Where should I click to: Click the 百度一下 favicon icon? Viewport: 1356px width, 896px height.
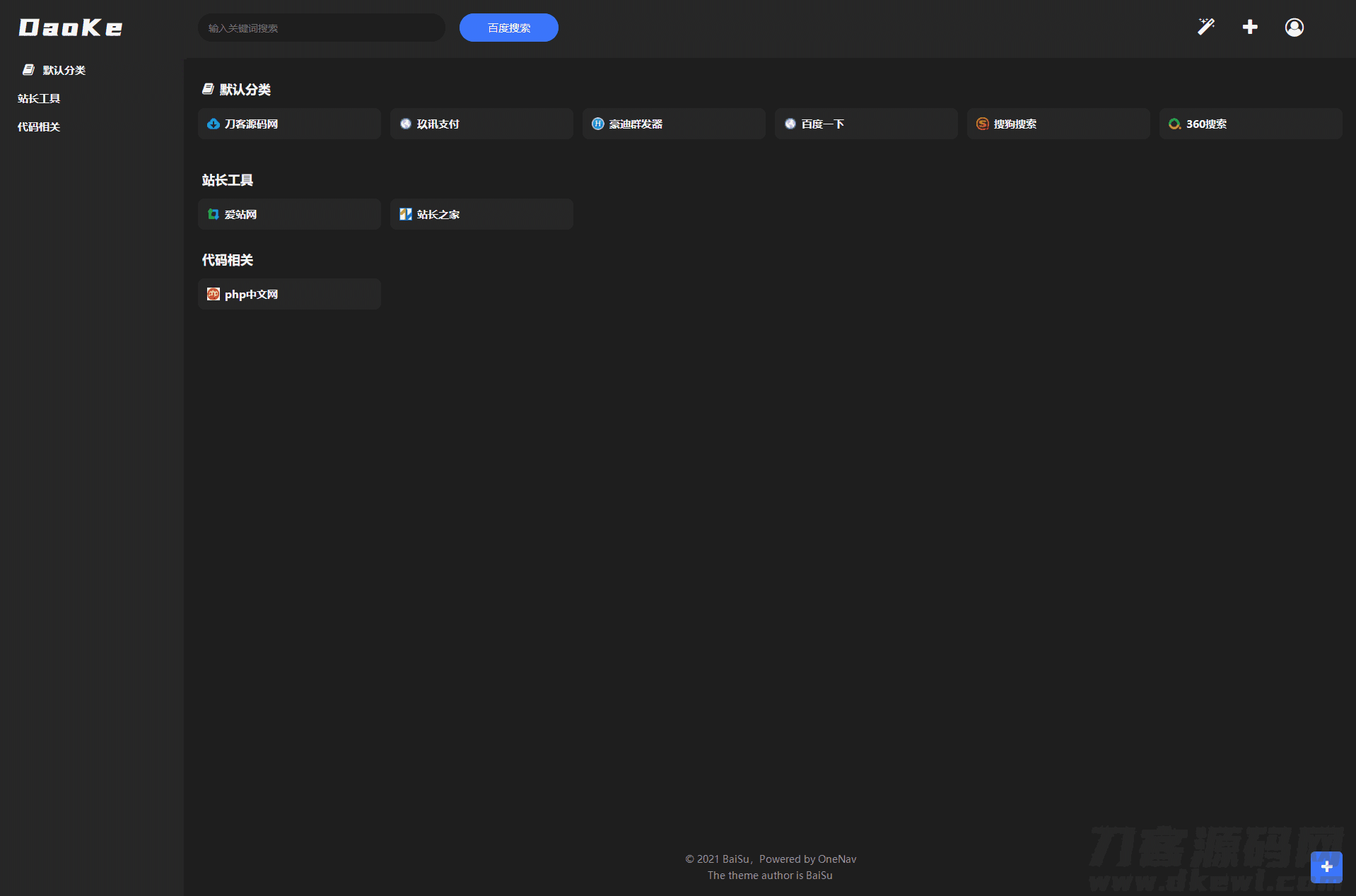790,124
